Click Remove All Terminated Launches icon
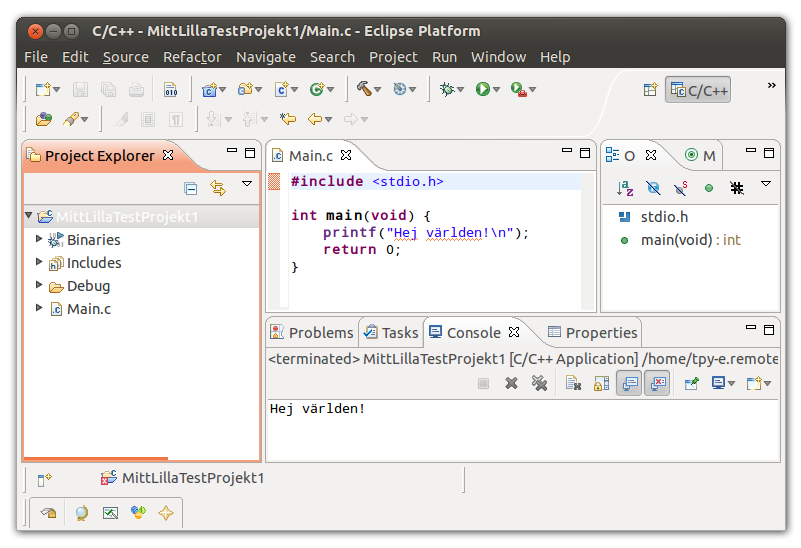This screenshot has width=801, height=548. point(539,383)
